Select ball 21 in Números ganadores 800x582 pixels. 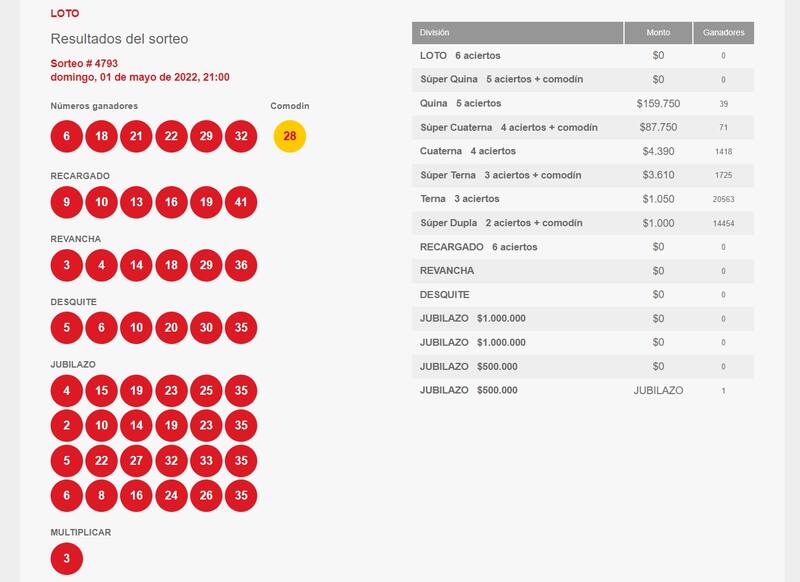pos(137,136)
